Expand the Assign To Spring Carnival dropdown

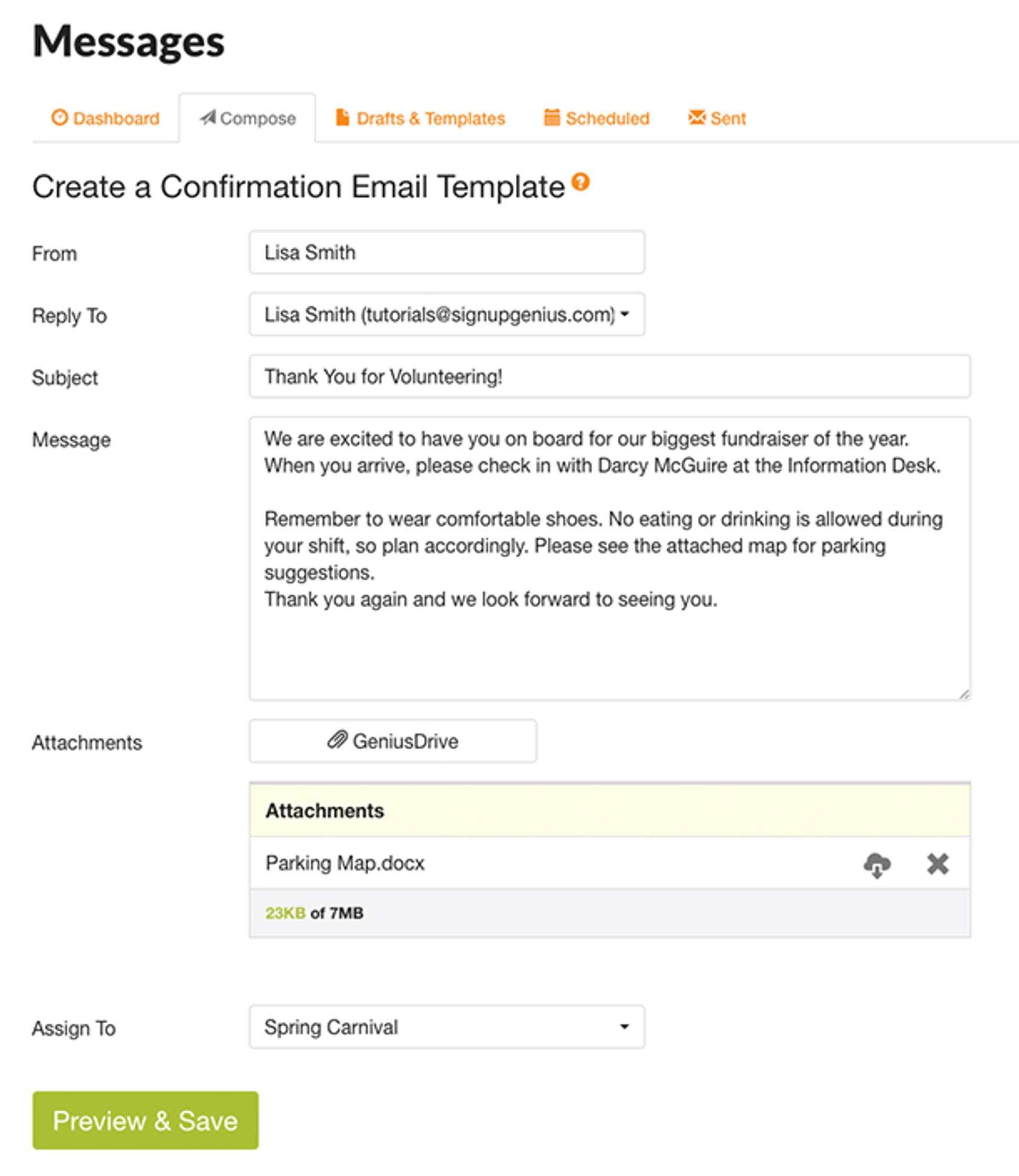pyautogui.click(x=447, y=1026)
